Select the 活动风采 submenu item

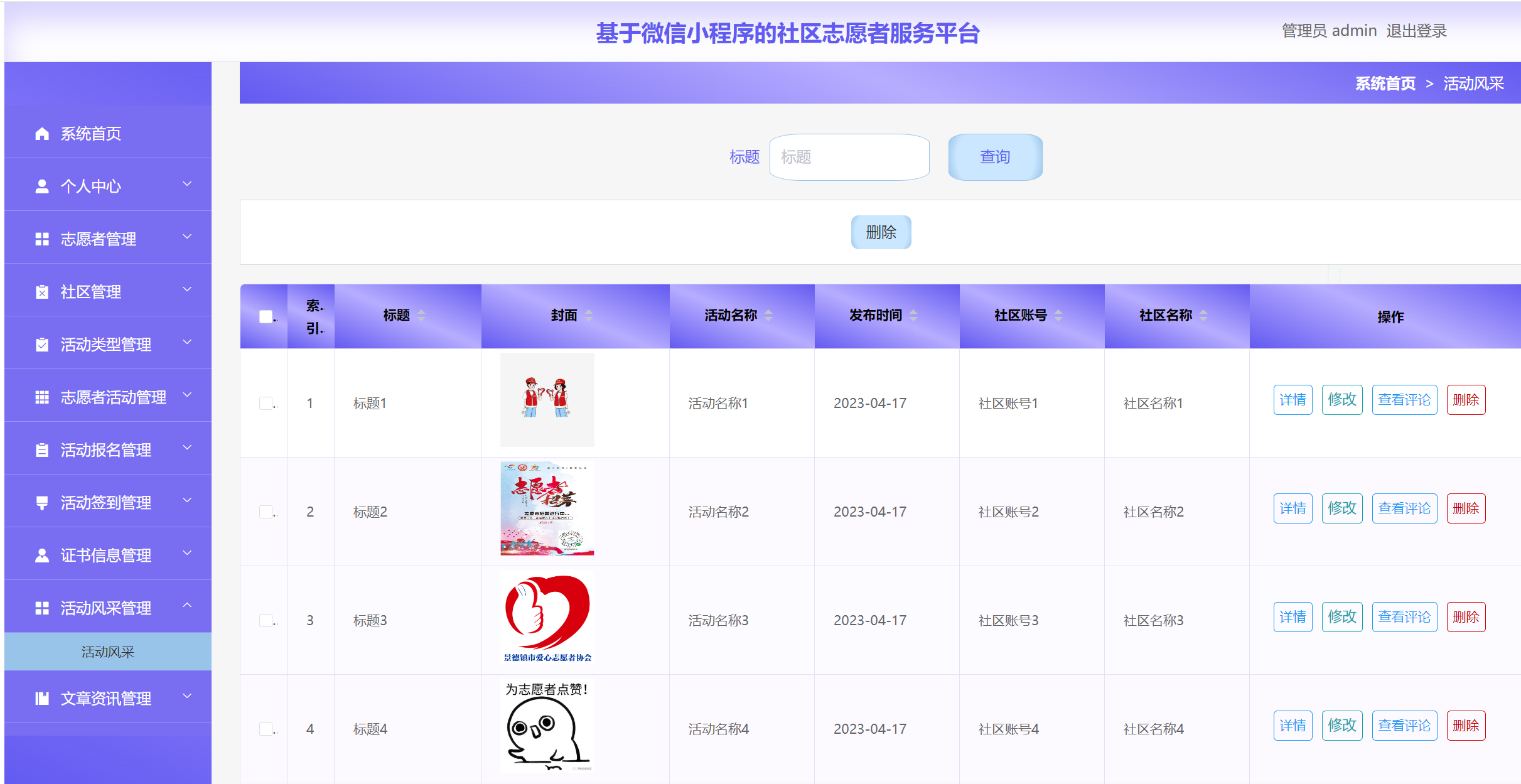click(108, 652)
